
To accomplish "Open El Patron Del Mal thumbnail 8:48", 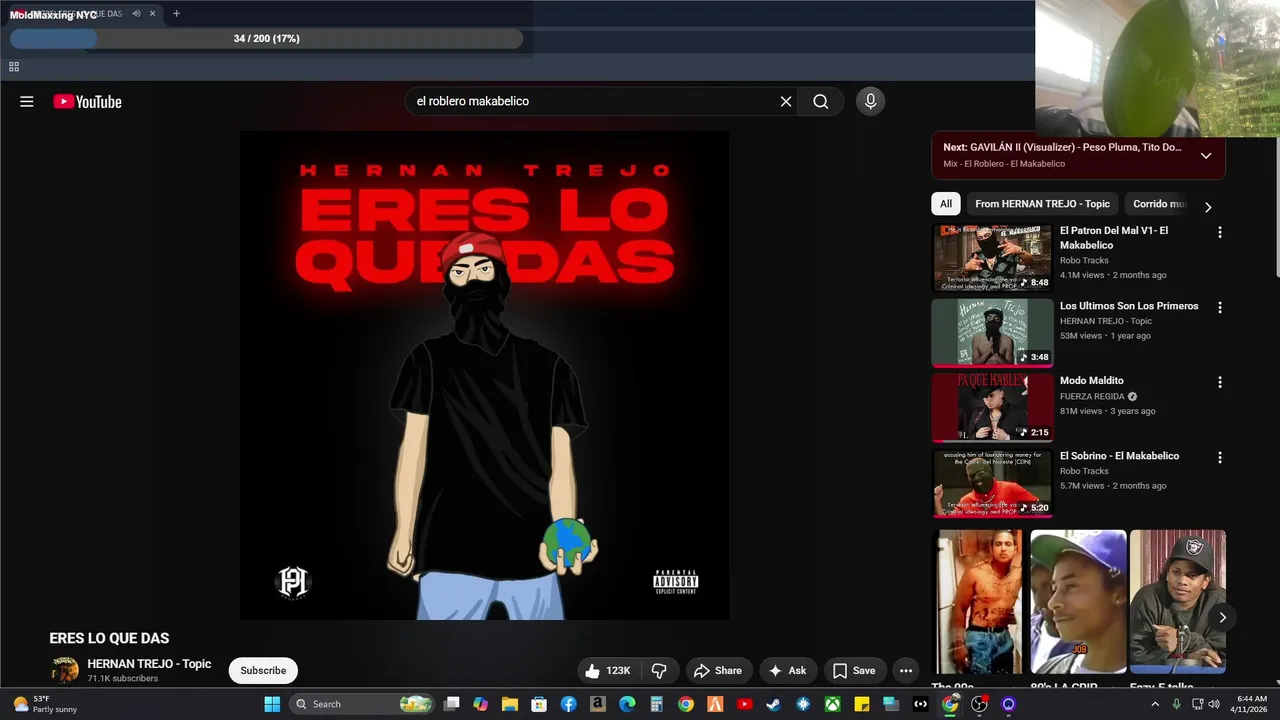I will coord(992,258).
